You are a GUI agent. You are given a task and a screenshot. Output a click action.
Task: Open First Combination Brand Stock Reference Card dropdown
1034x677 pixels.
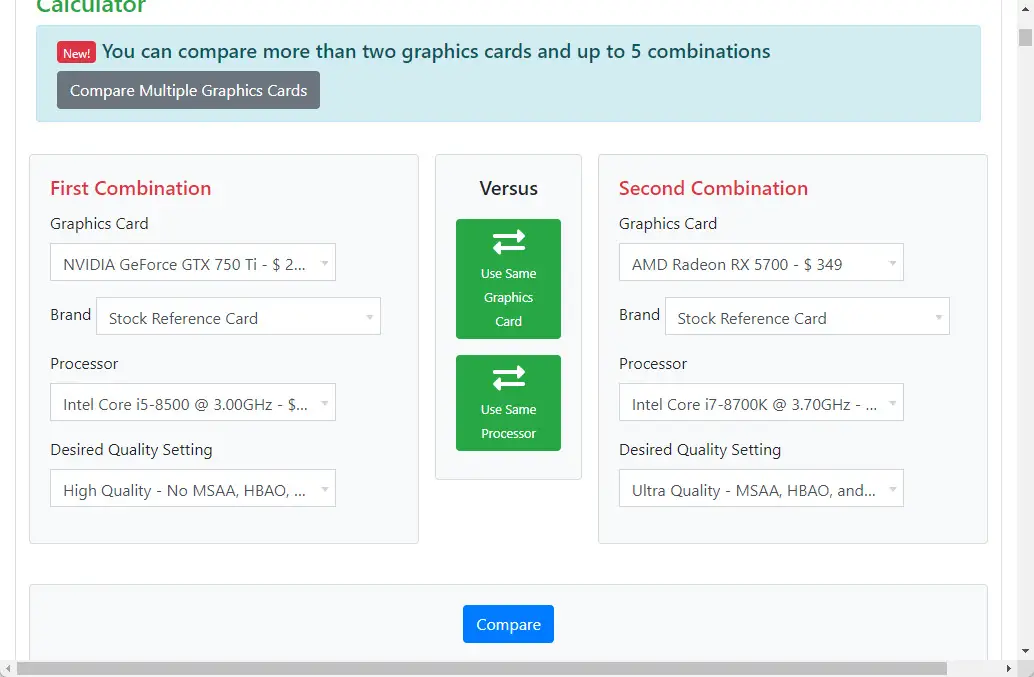click(x=238, y=316)
